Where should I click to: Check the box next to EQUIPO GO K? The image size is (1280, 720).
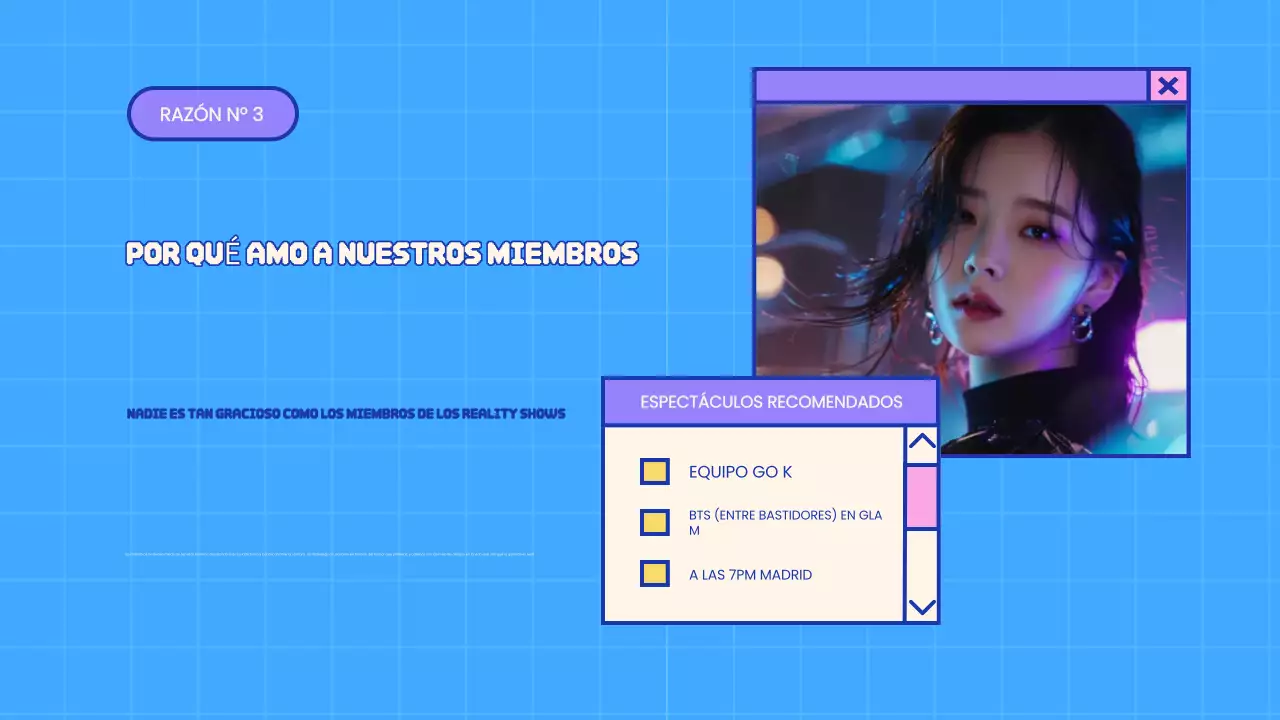point(655,472)
